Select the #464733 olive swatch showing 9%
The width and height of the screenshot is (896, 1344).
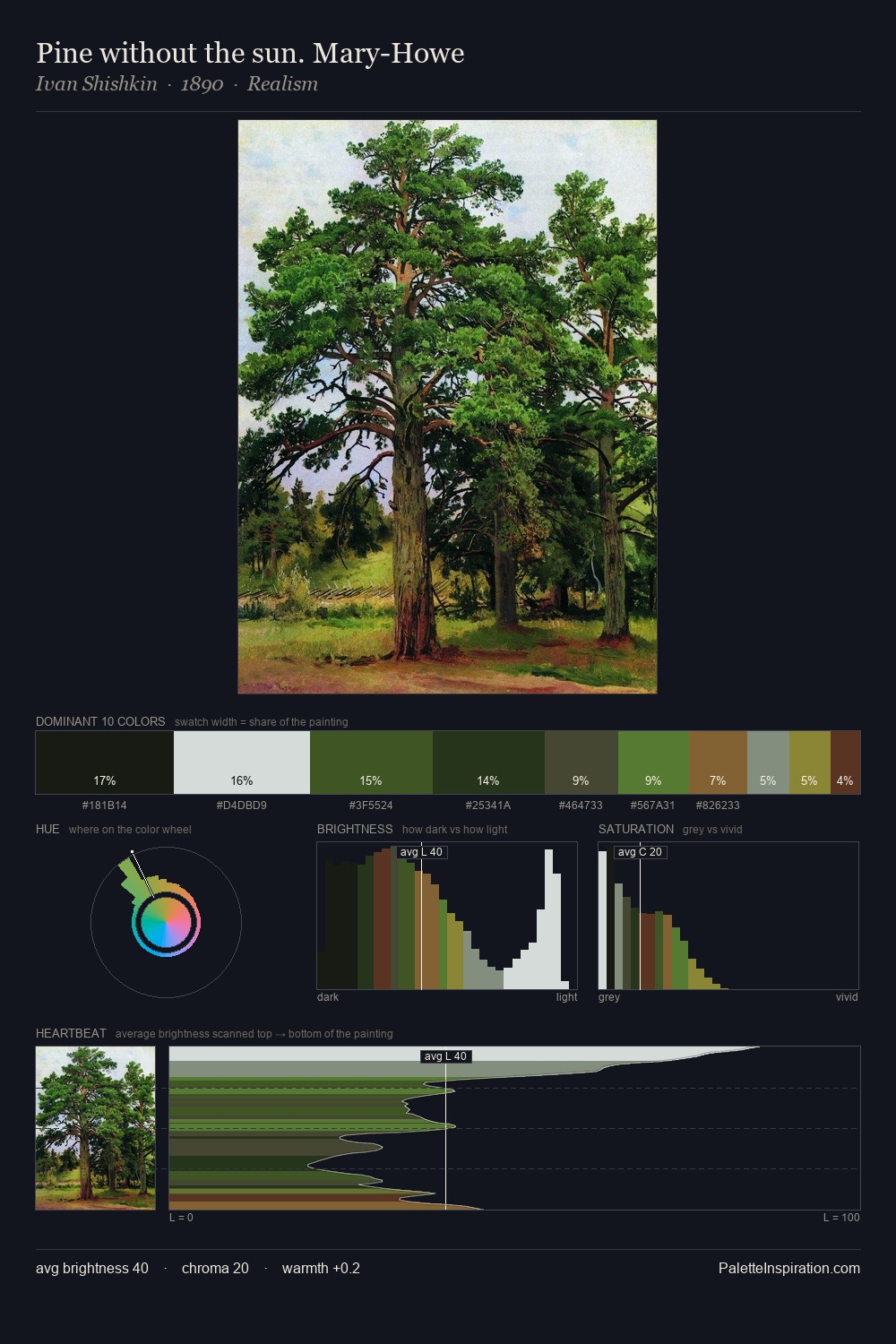(x=582, y=762)
